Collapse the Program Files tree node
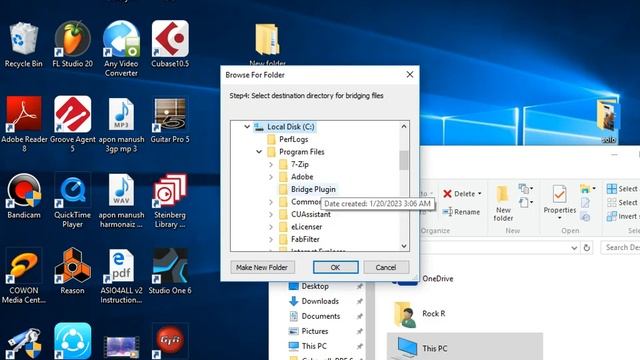This screenshot has height=360, width=640. [x=259, y=152]
